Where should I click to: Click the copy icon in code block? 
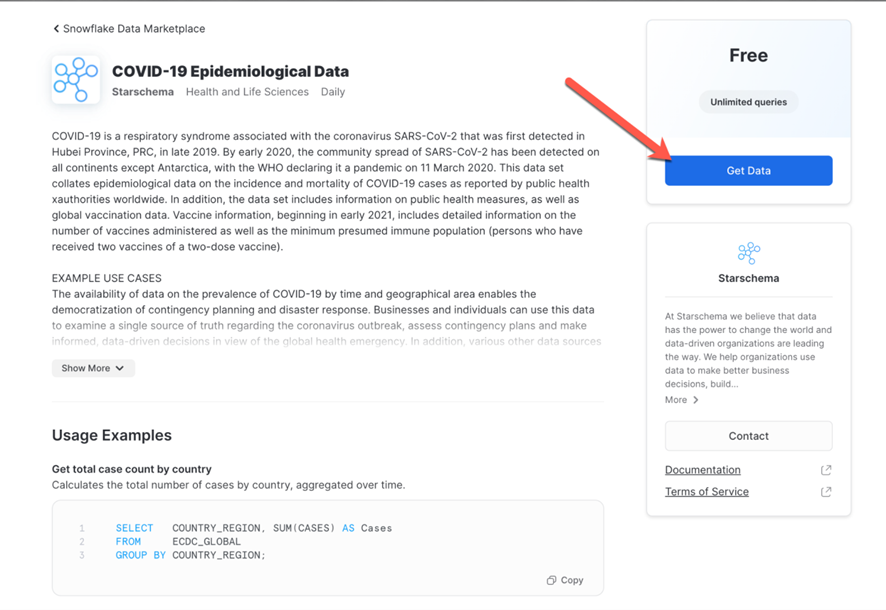click(552, 580)
